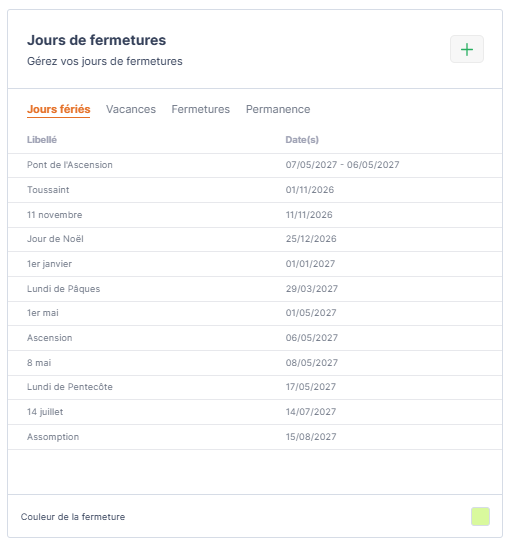Viewport: 513px width, 542px height.
Task: Select the Lundi de Pâques row
Action: pyautogui.click(x=255, y=289)
